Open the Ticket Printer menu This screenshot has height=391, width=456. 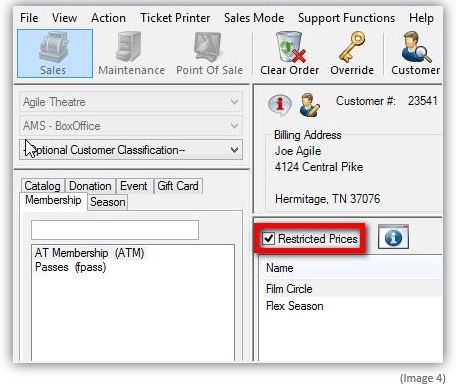pyautogui.click(x=175, y=18)
